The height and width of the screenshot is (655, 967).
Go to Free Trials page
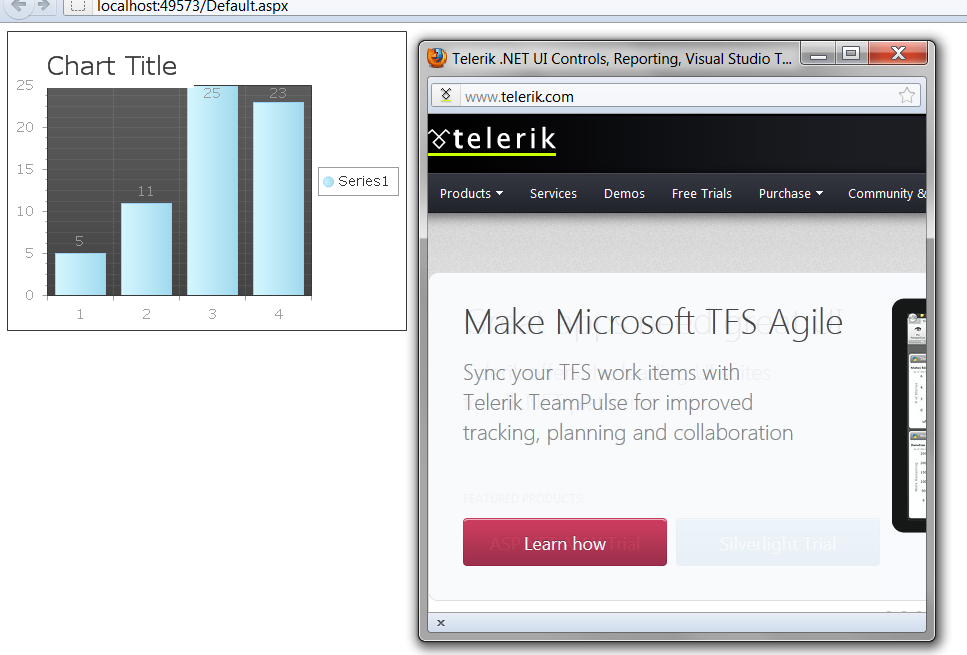tap(702, 194)
